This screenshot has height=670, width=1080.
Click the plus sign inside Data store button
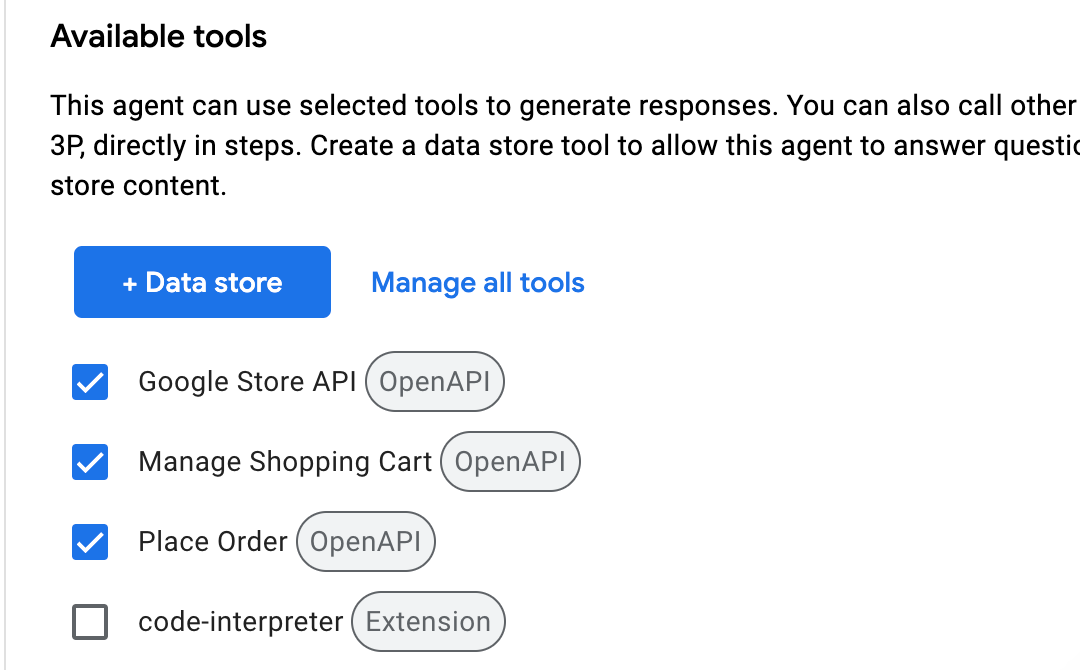coord(129,283)
